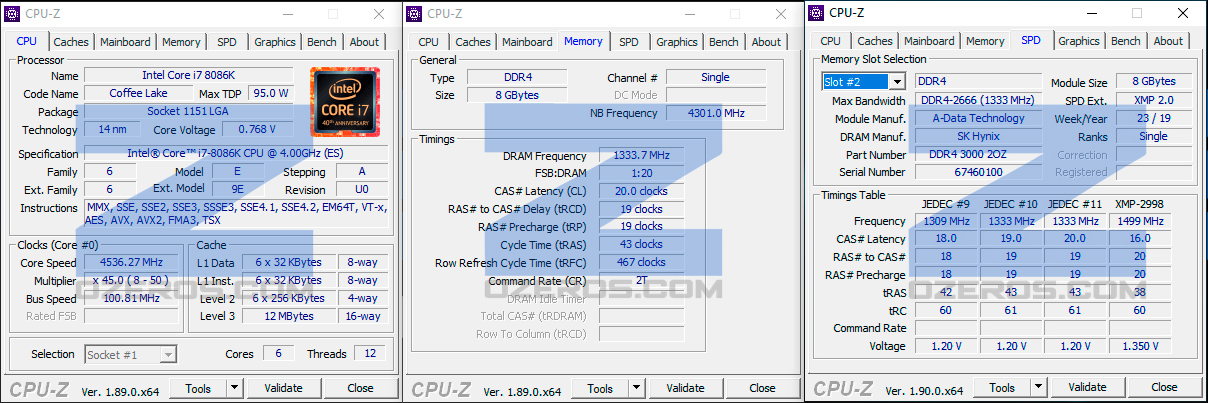
Task: Open Bench tab in left CPU-Z window
Action: (x=322, y=42)
